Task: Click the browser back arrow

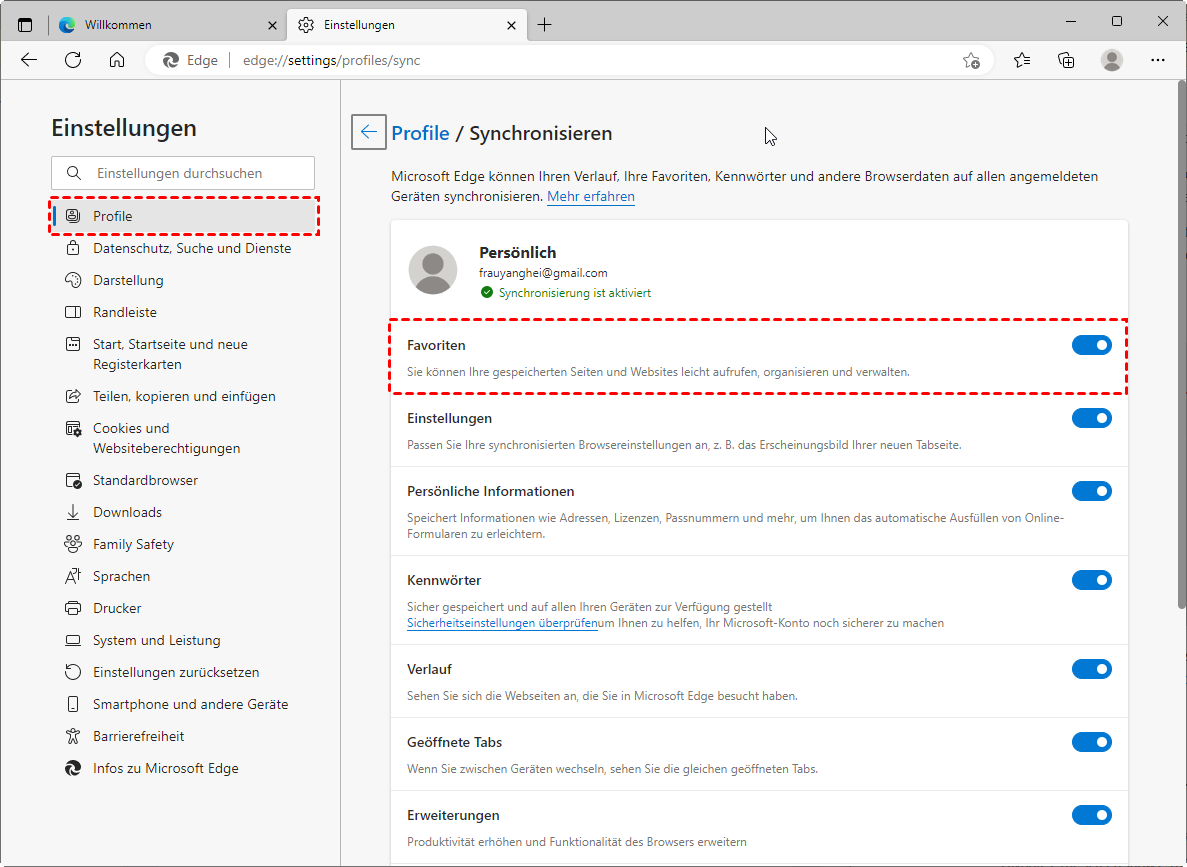Action: [29, 61]
